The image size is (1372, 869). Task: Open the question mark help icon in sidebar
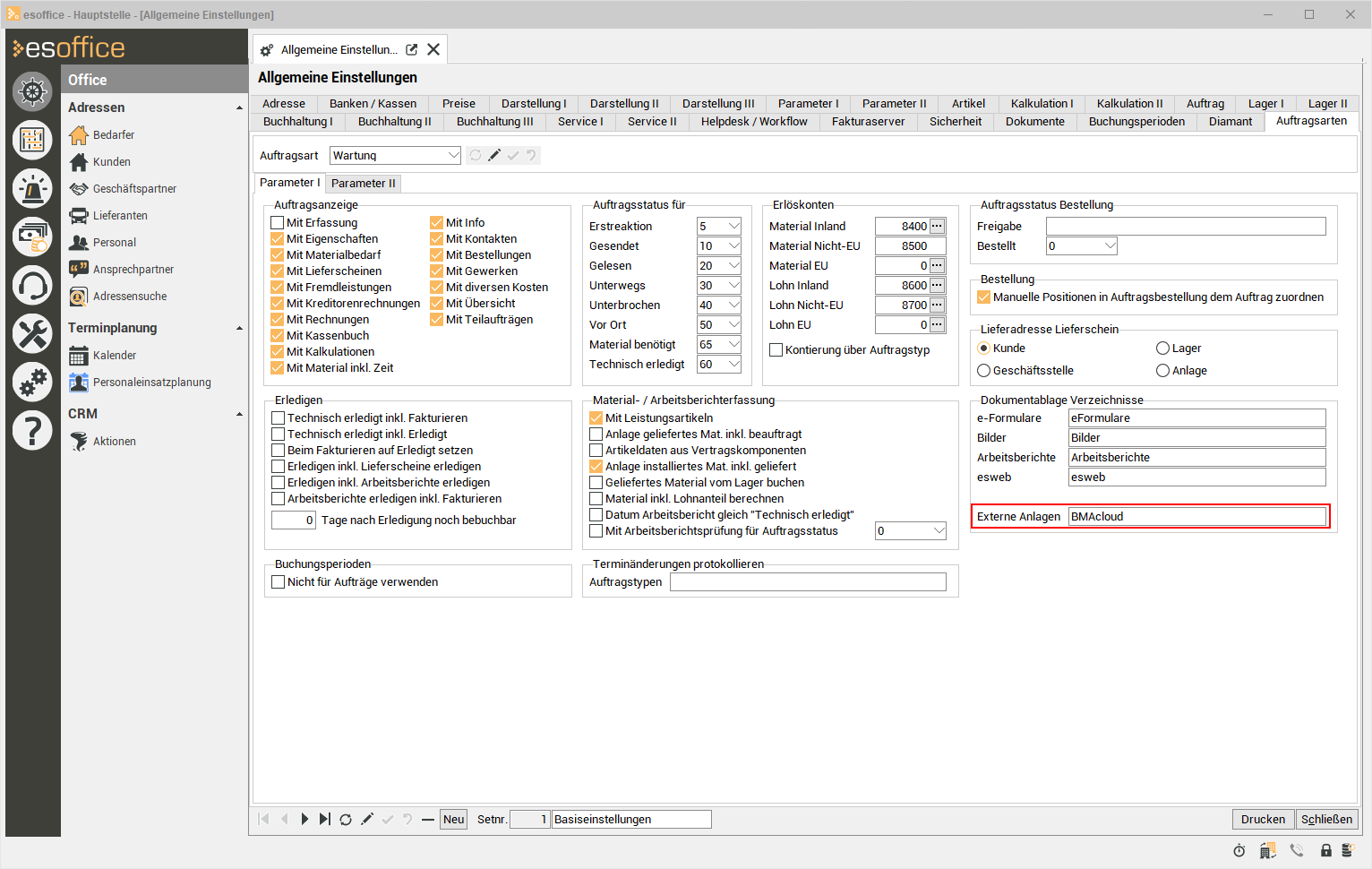(32, 431)
